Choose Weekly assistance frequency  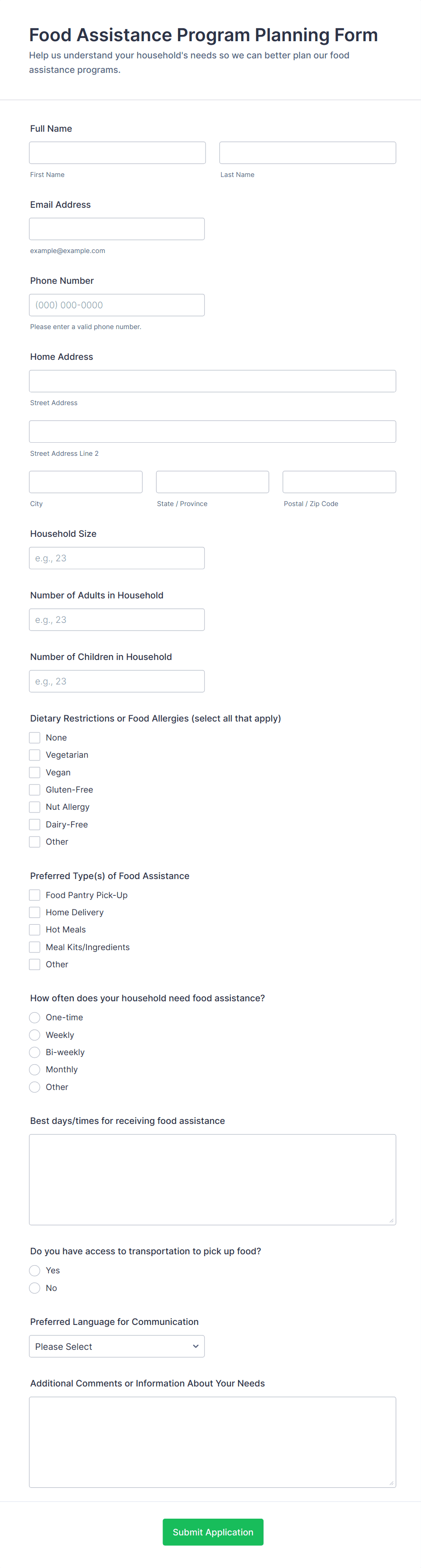click(x=35, y=1035)
